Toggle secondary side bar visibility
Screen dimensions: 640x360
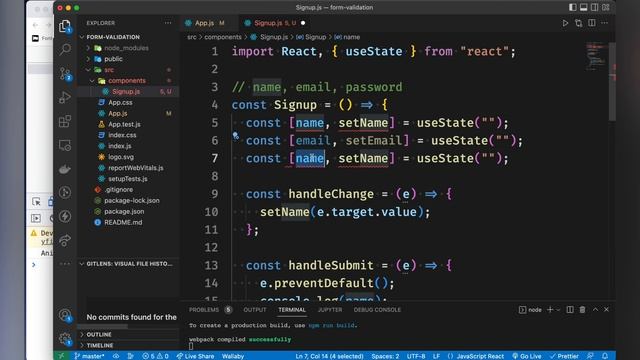(595, 7)
